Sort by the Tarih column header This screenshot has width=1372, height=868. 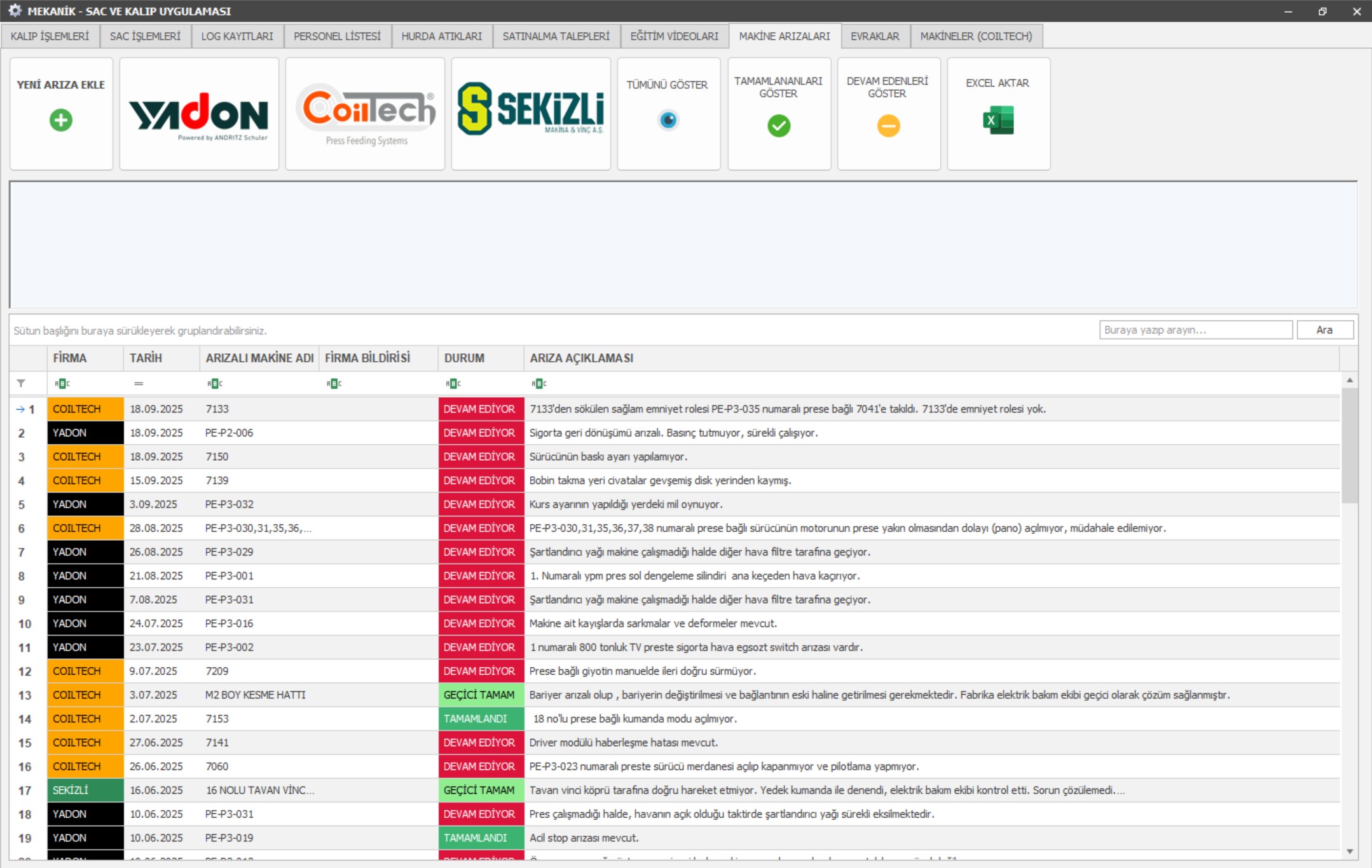(146, 358)
